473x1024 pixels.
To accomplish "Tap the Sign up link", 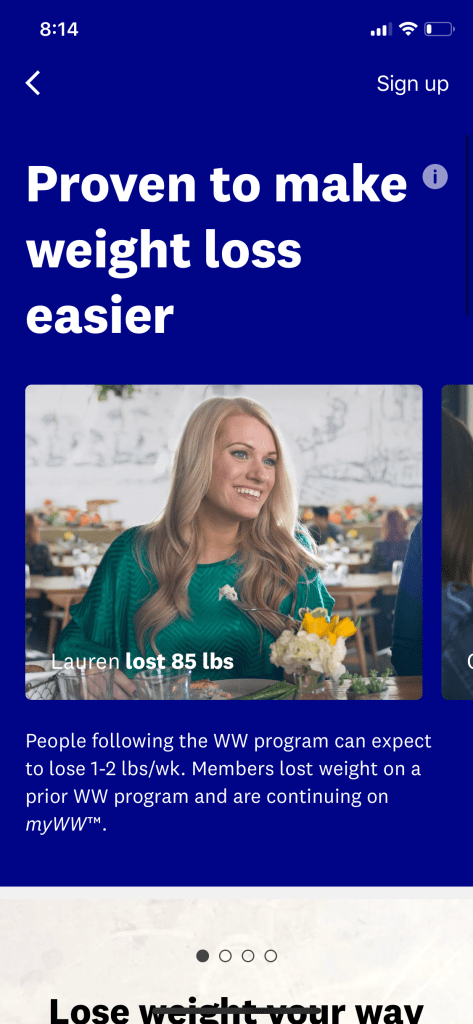I will [x=412, y=84].
